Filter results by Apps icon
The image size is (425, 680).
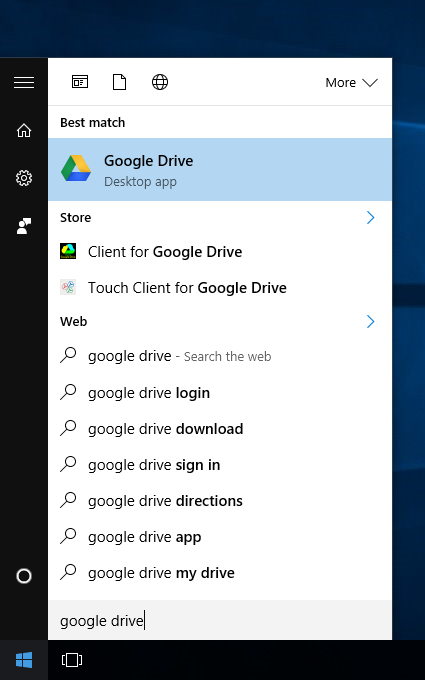coord(80,82)
